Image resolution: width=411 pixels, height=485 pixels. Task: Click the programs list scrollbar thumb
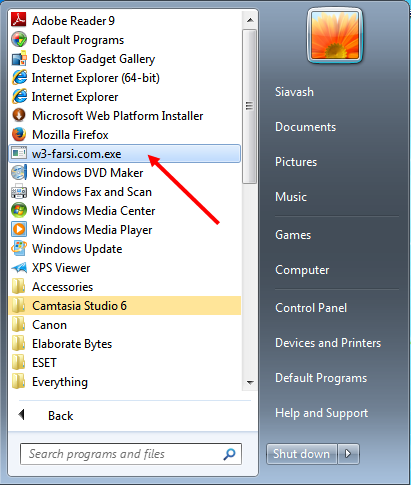[249, 106]
